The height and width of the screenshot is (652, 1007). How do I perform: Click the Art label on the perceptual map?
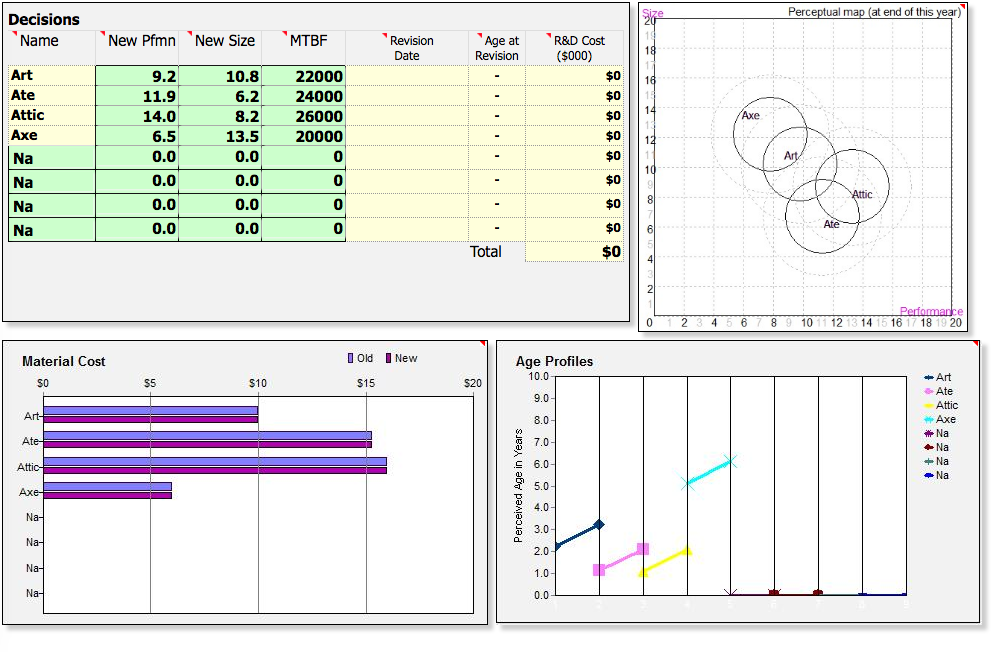point(791,155)
